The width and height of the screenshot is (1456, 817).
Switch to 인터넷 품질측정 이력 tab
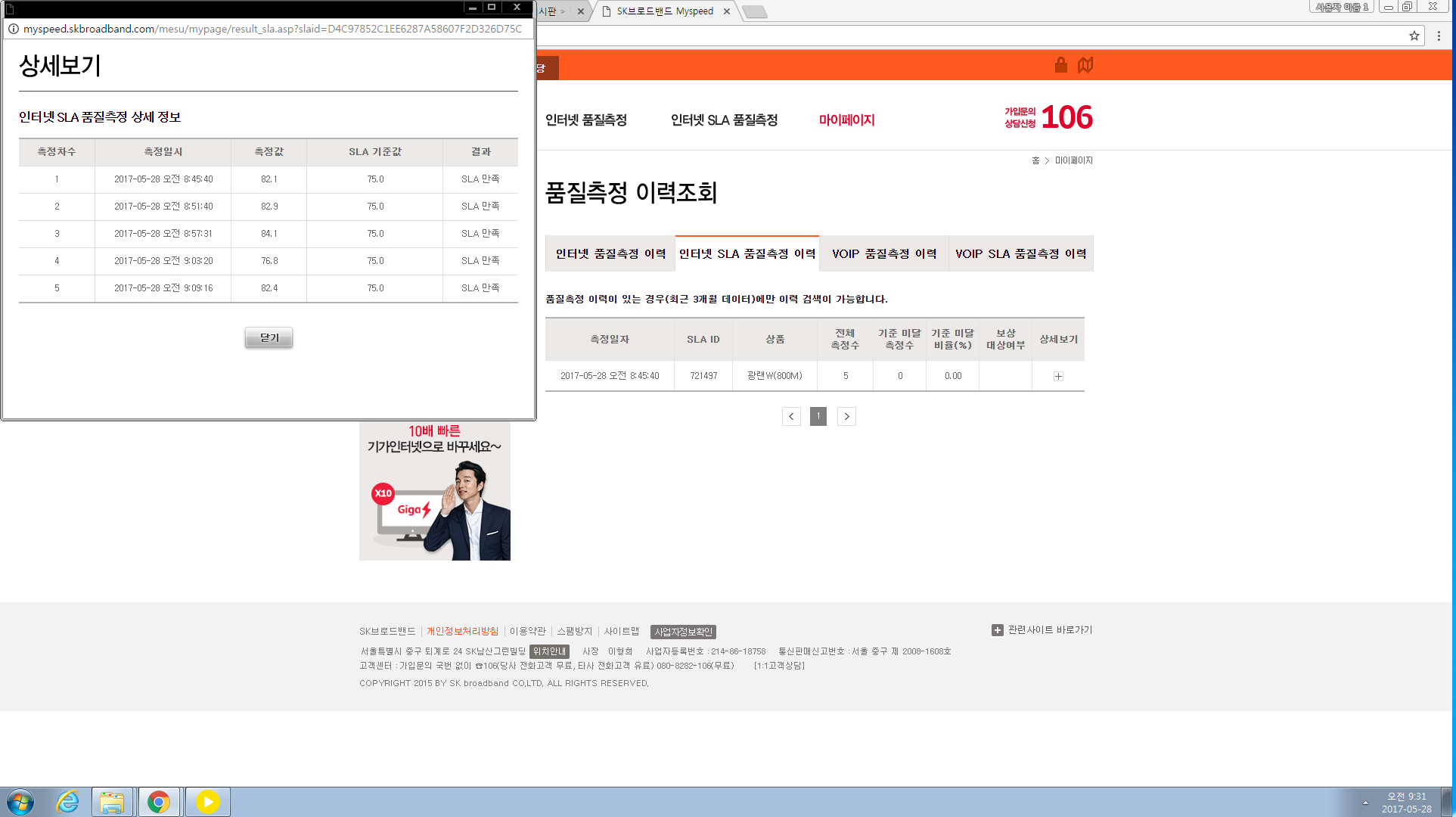coord(610,254)
